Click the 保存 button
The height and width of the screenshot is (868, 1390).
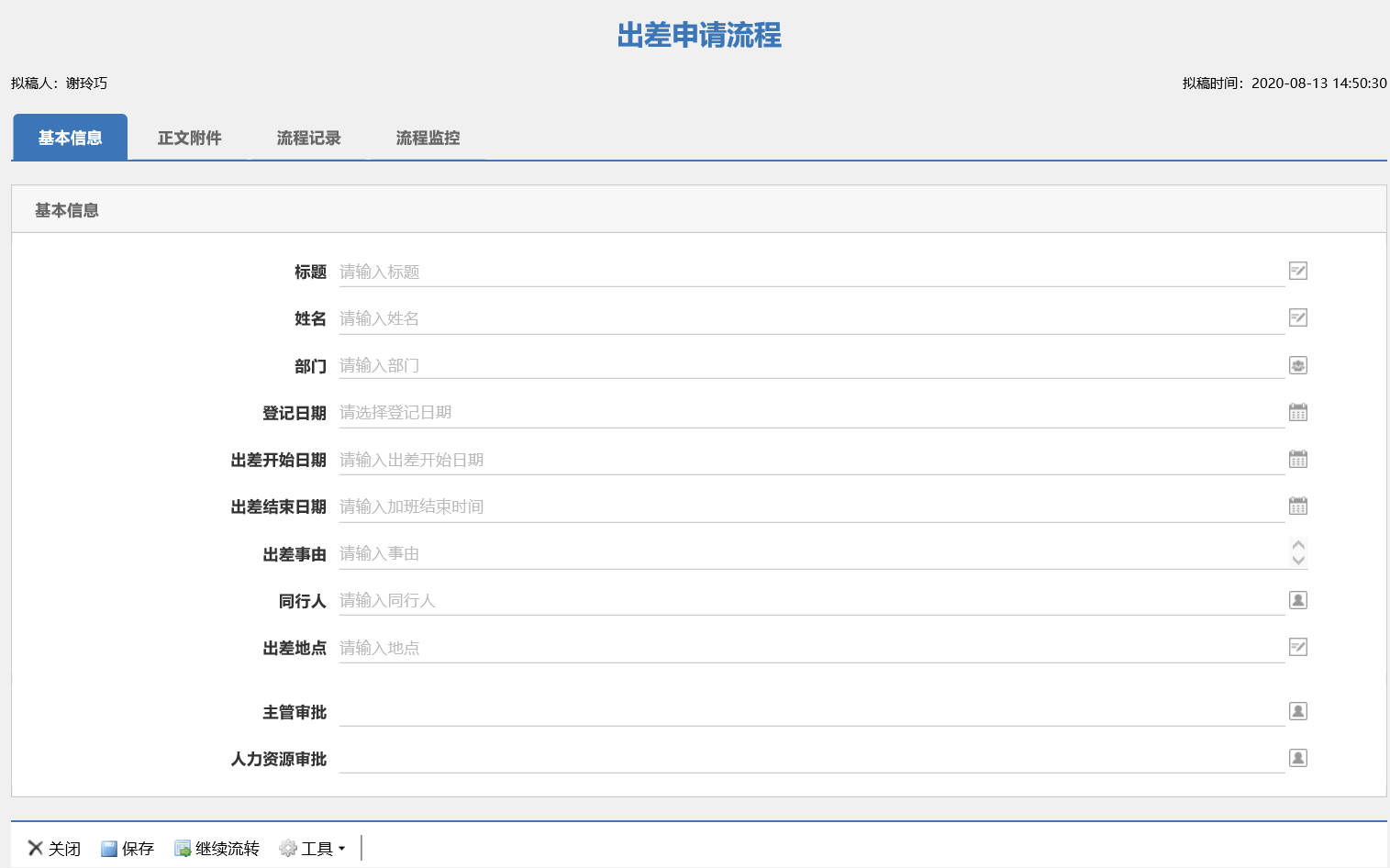click(128, 849)
